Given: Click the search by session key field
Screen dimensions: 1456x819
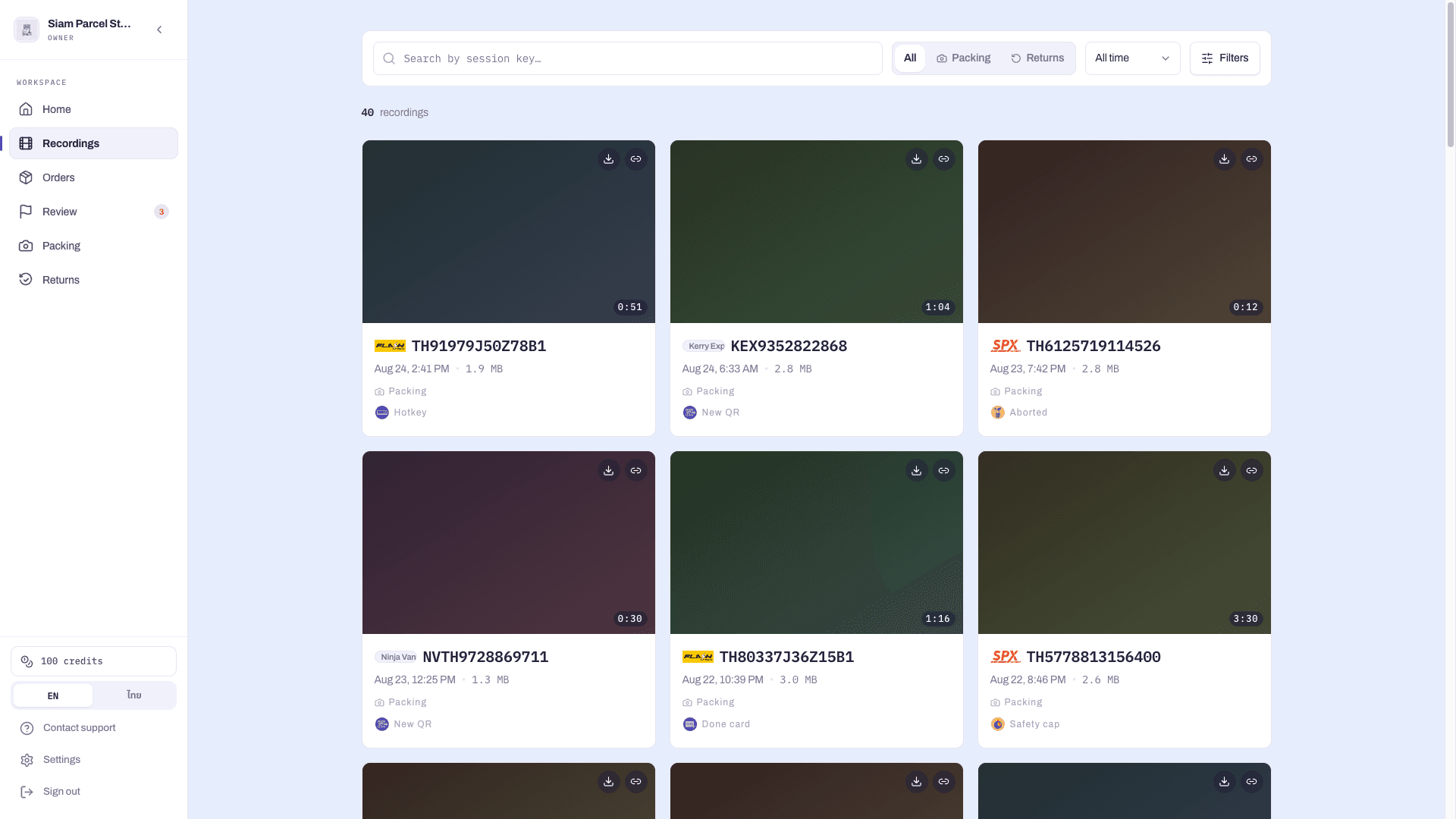Looking at the screenshot, I should click(x=628, y=58).
